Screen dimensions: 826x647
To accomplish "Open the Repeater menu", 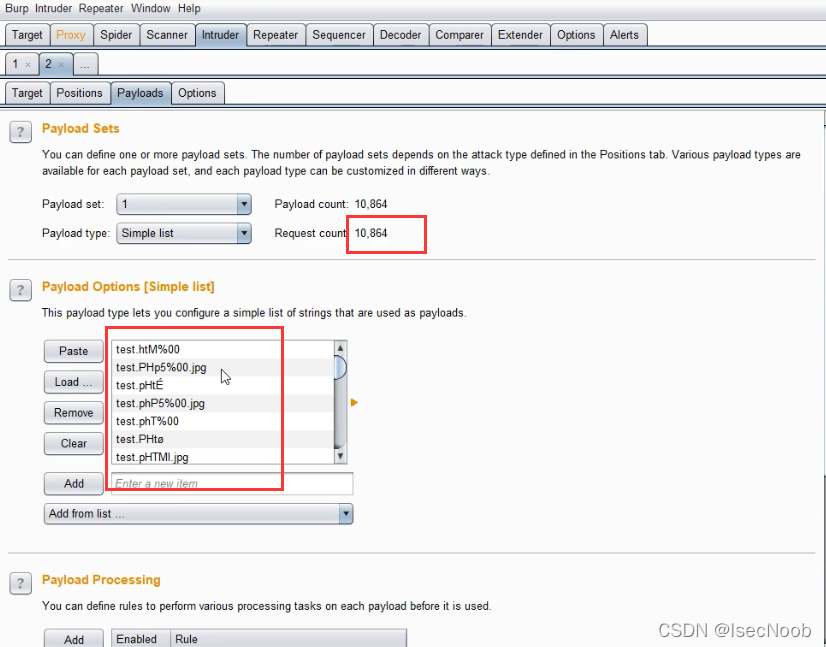I will pos(101,8).
